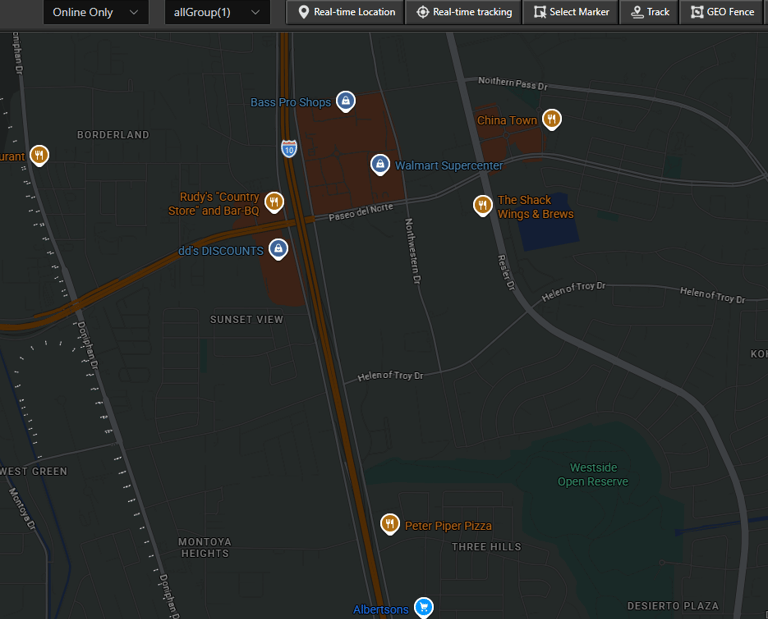
Task: Open the Online Only dropdown
Action: tap(96, 12)
